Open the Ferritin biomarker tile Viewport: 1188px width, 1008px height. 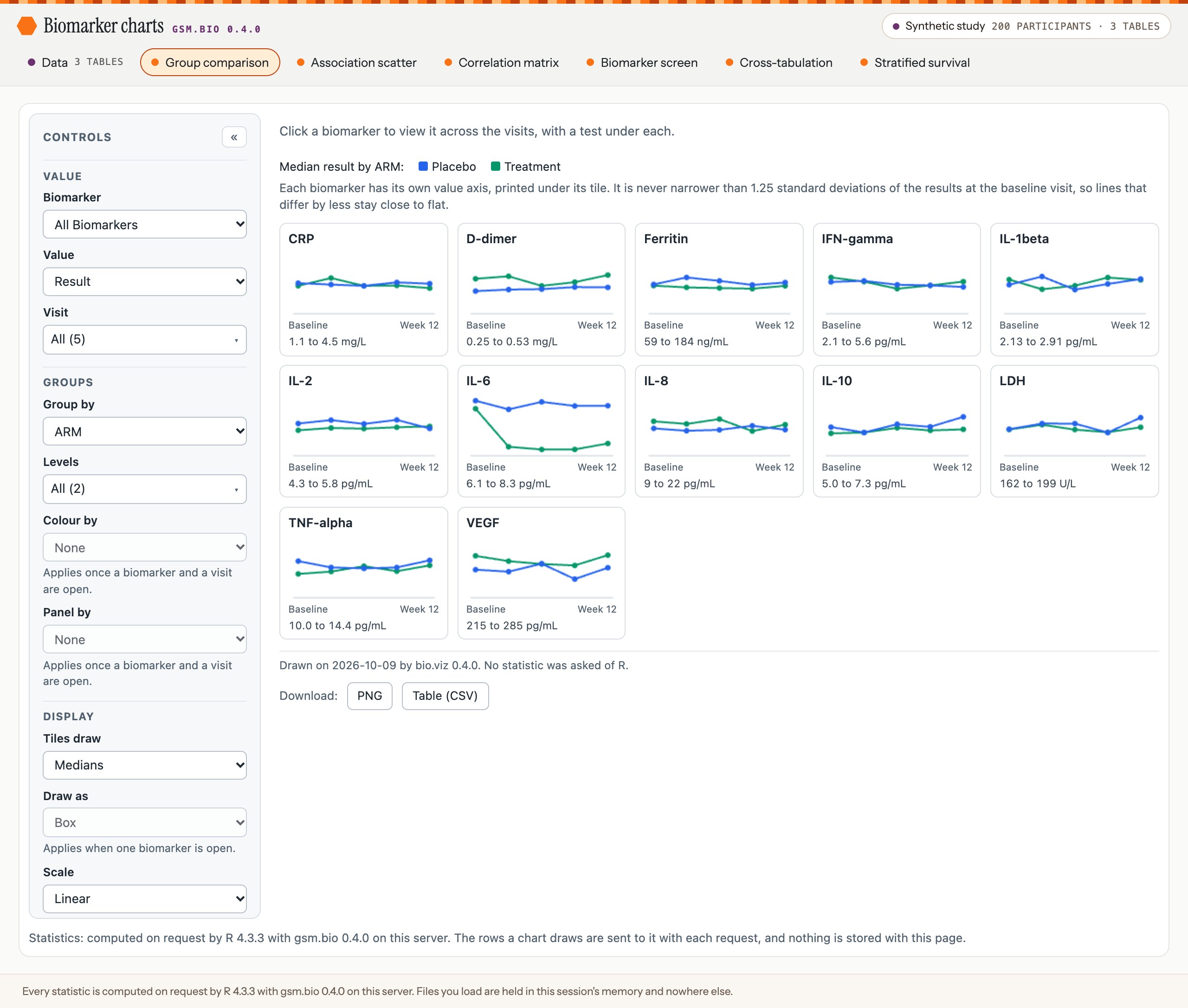click(x=719, y=290)
